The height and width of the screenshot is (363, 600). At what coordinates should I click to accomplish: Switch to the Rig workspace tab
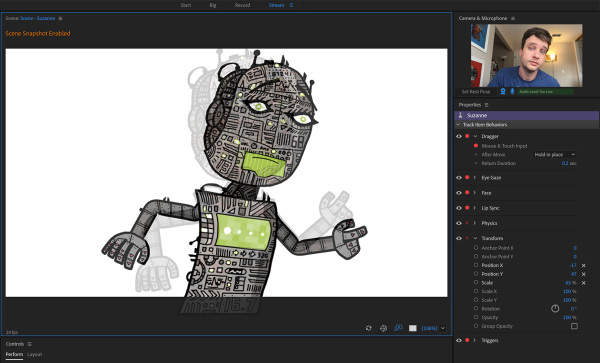(213, 5)
